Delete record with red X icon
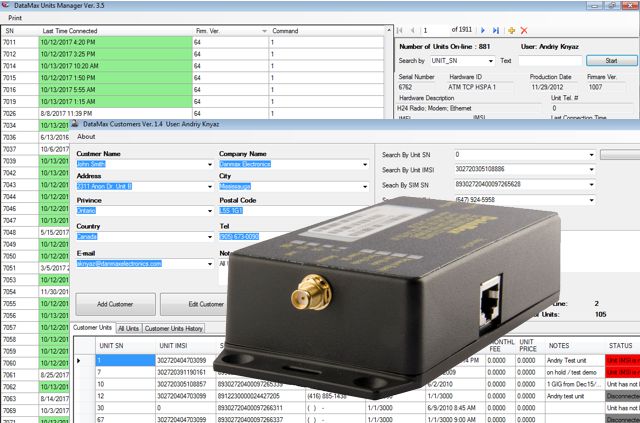 524,30
